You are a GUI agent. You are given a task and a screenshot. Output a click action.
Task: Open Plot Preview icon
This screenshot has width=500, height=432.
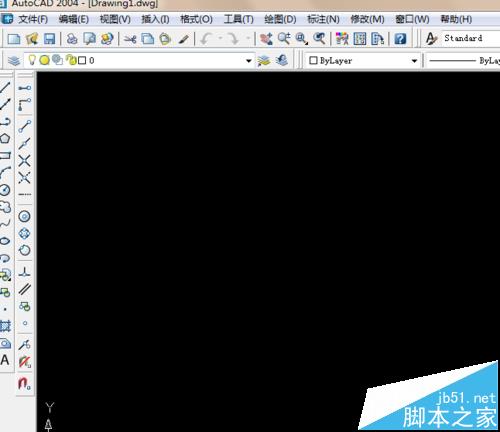tap(89, 39)
